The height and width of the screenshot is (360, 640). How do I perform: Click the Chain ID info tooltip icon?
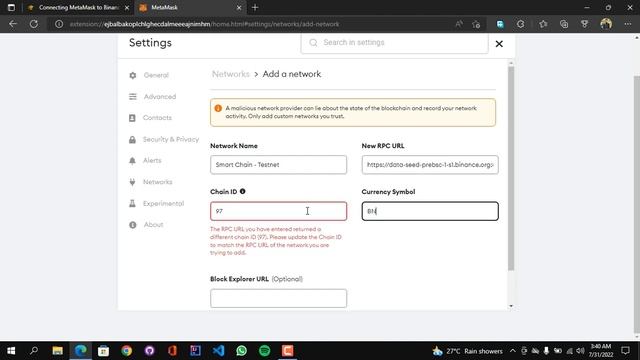[x=242, y=191]
